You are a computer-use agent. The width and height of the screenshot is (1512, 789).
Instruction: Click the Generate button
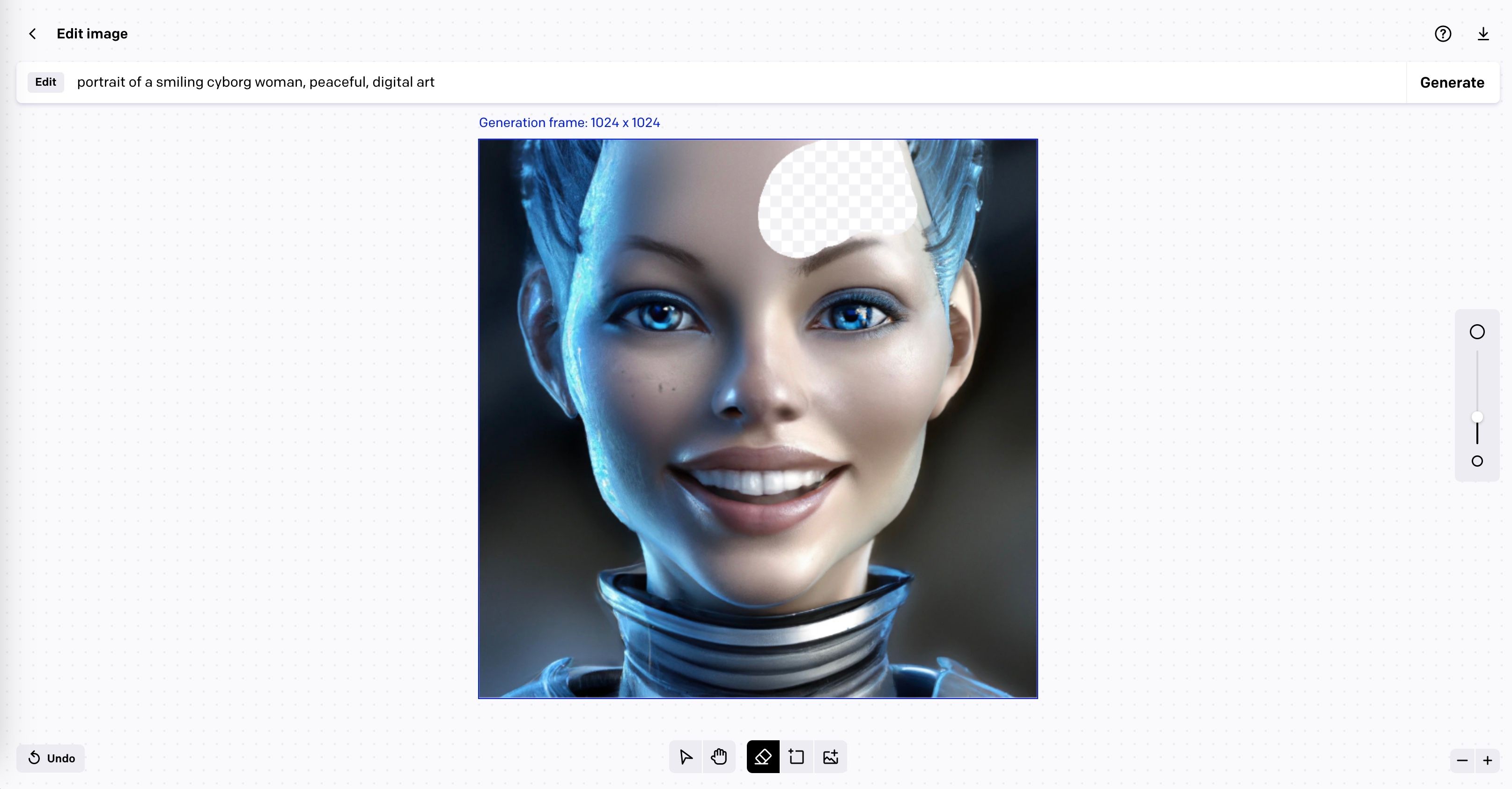[x=1452, y=82]
